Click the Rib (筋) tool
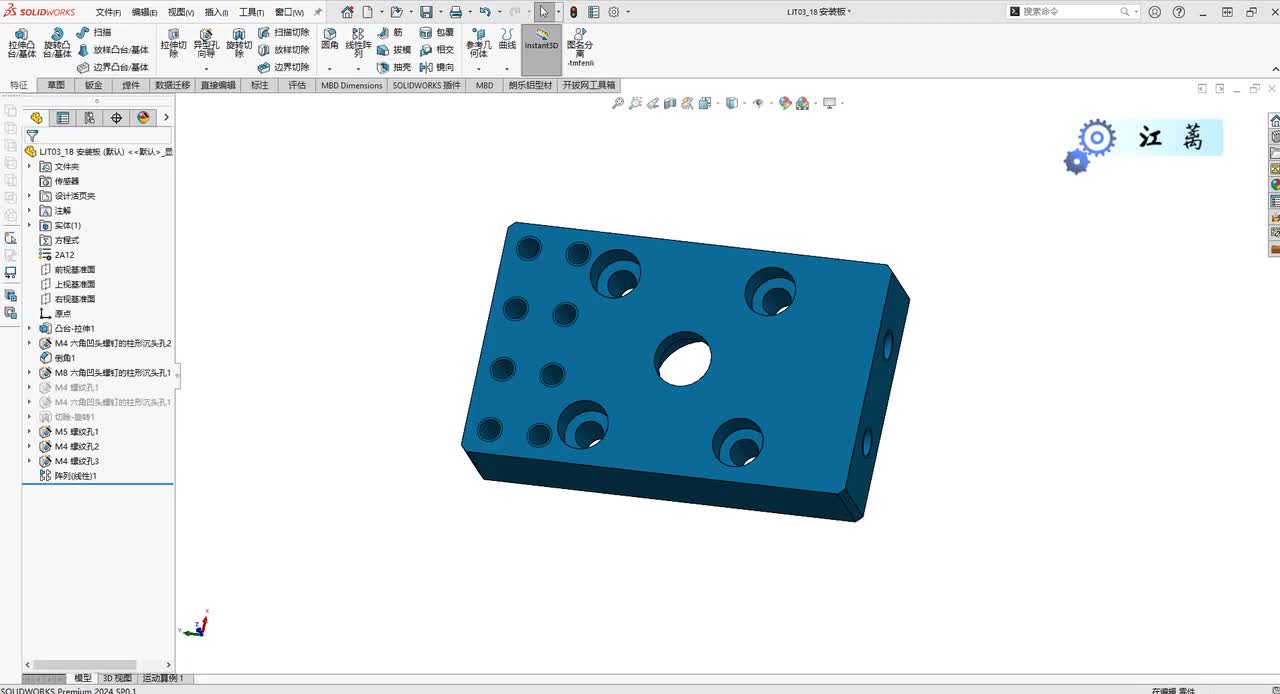 point(390,32)
